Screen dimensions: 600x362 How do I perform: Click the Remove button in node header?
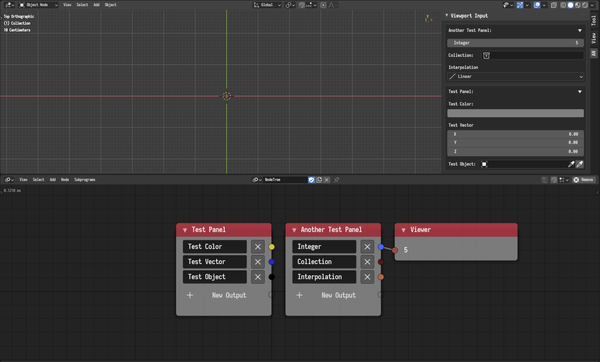point(584,180)
